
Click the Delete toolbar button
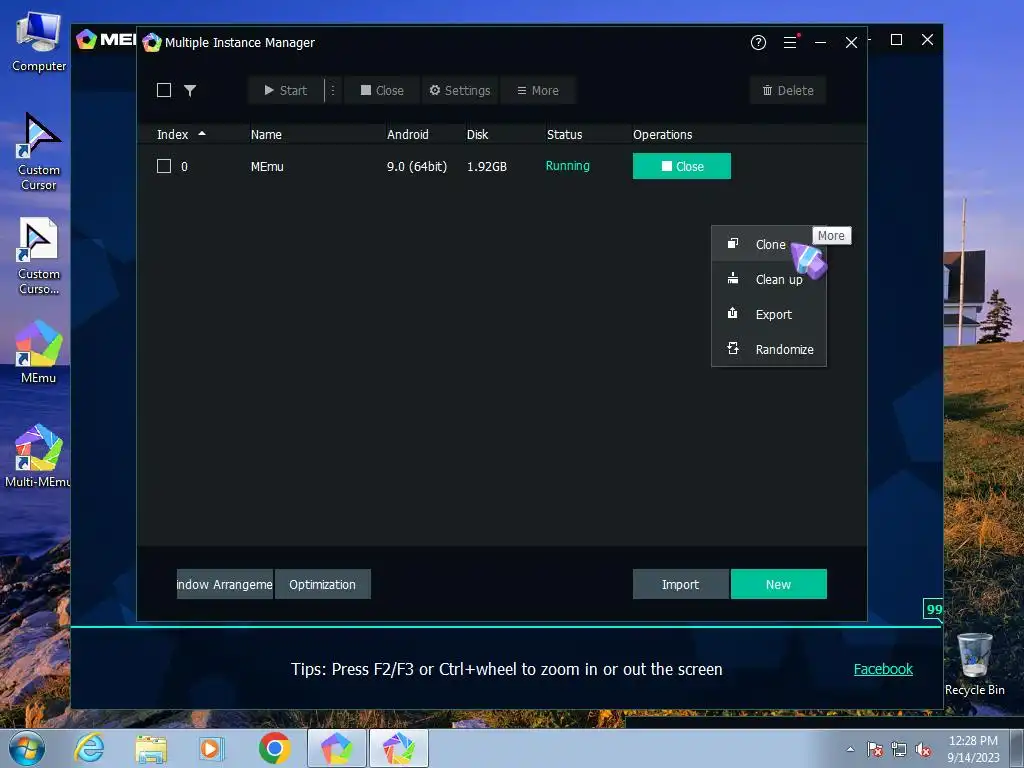(x=788, y=90)
